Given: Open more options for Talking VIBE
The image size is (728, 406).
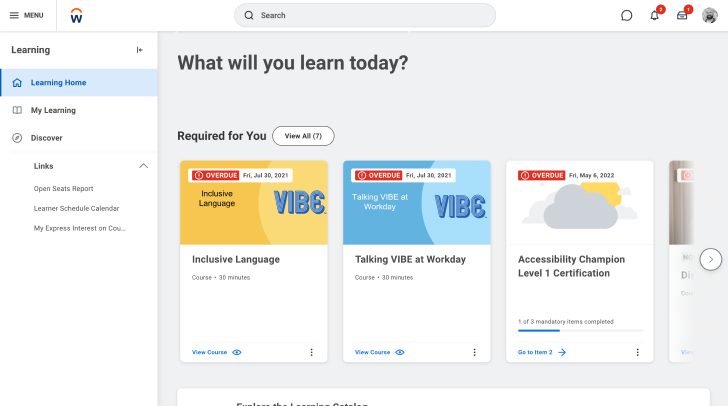Looking at the screenshot, I should click(x=474, y=352).
